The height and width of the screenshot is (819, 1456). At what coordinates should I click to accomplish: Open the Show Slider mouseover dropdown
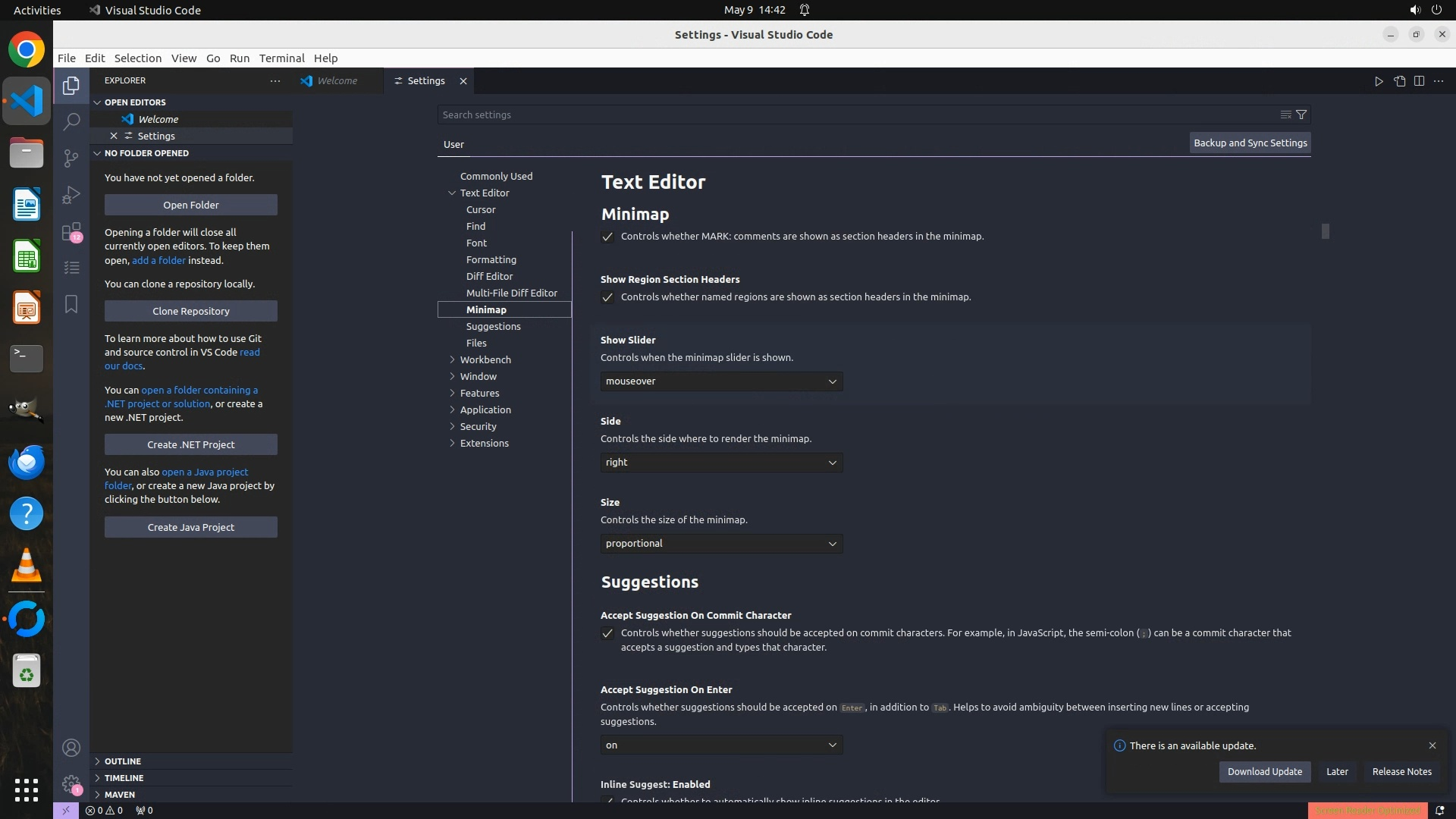tap(721, 381)
